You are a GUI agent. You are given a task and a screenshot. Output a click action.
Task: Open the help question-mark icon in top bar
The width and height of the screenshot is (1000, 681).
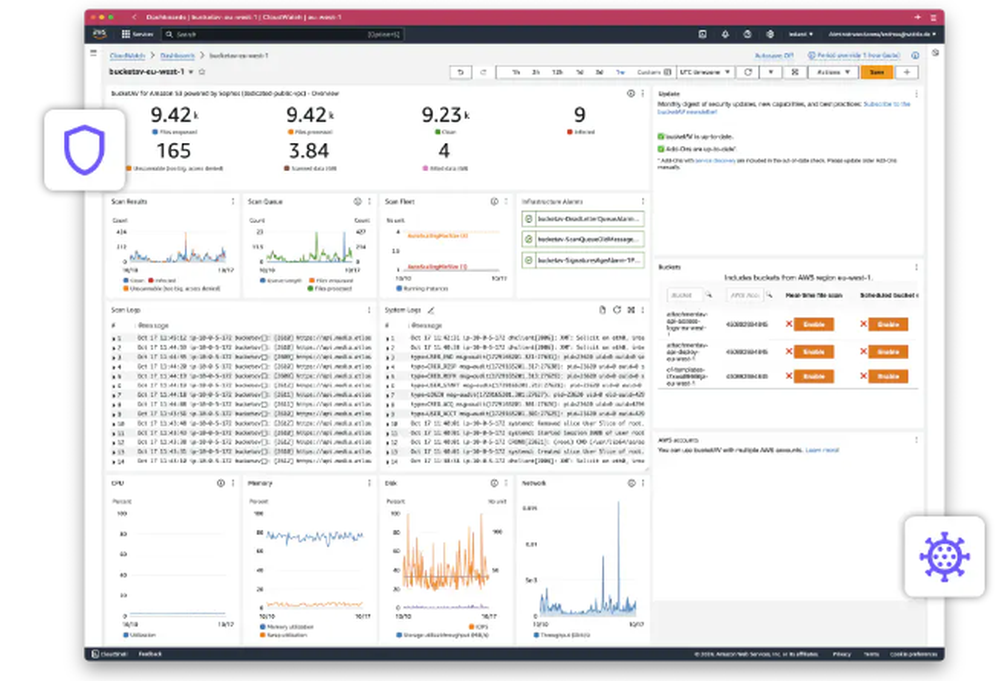pos(747,34)
